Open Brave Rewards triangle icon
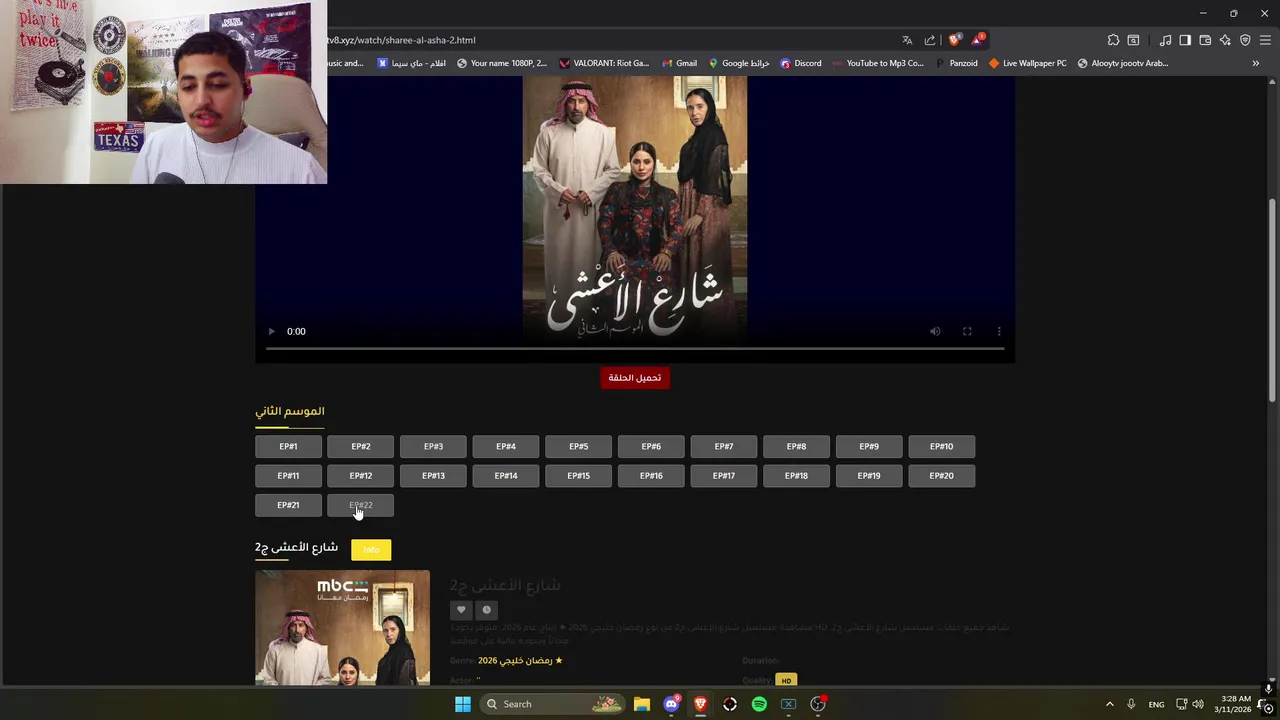This screenshot has height=720, width=1280. 978,40
